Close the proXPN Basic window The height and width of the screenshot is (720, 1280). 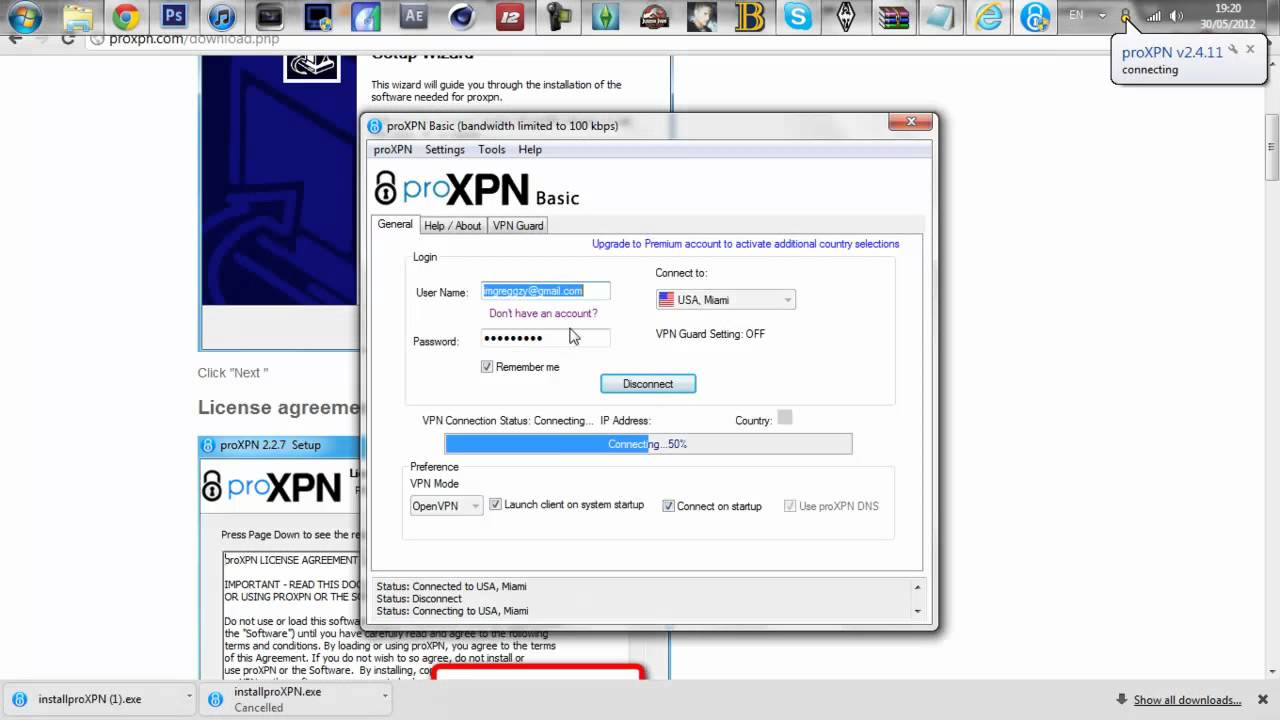(x=910, y=123)
